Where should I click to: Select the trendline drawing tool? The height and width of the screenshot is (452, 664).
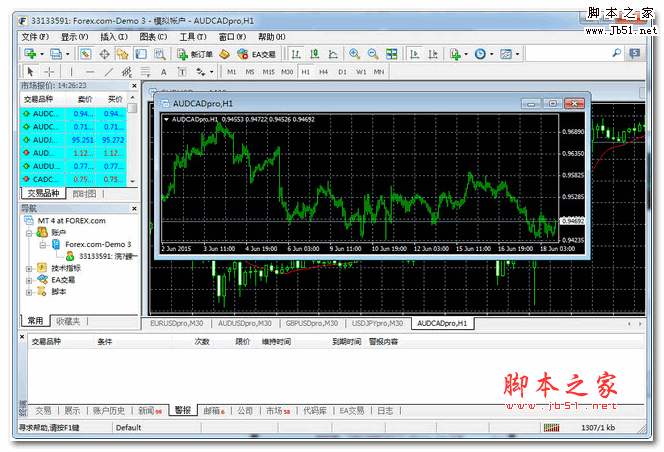(108, 72)
